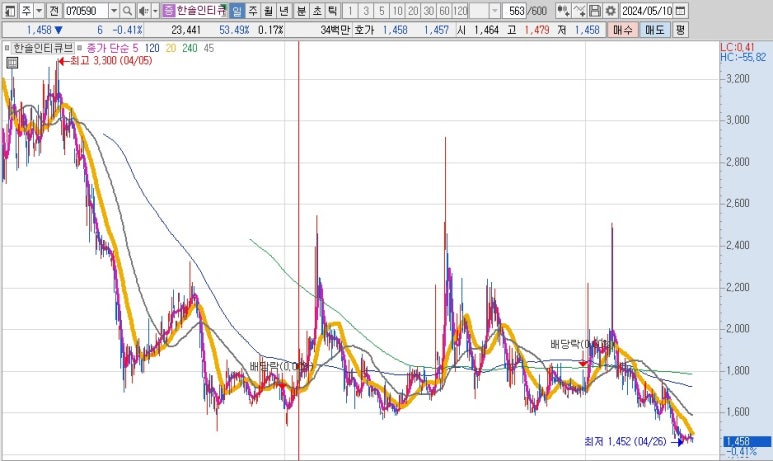The image size is (773, 461).
Task: Click the gray 45 moving average legend
Action: (209, 48)
